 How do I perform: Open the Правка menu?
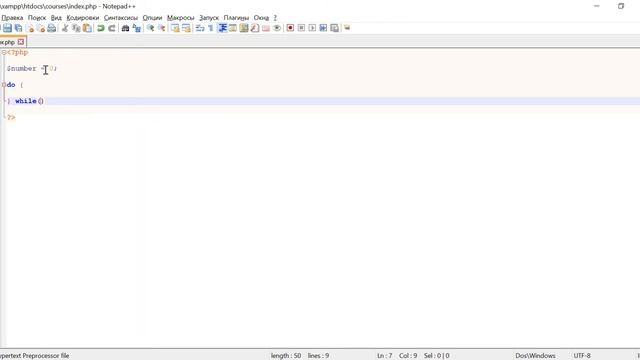12,18
